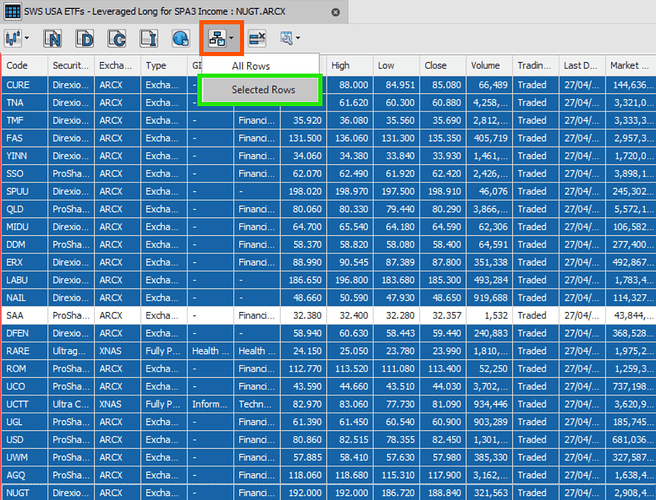Image resolution: width=656 pixels, height=500 pixels.
Task: Select the SPUU code cell
Action: coord(25,191)
